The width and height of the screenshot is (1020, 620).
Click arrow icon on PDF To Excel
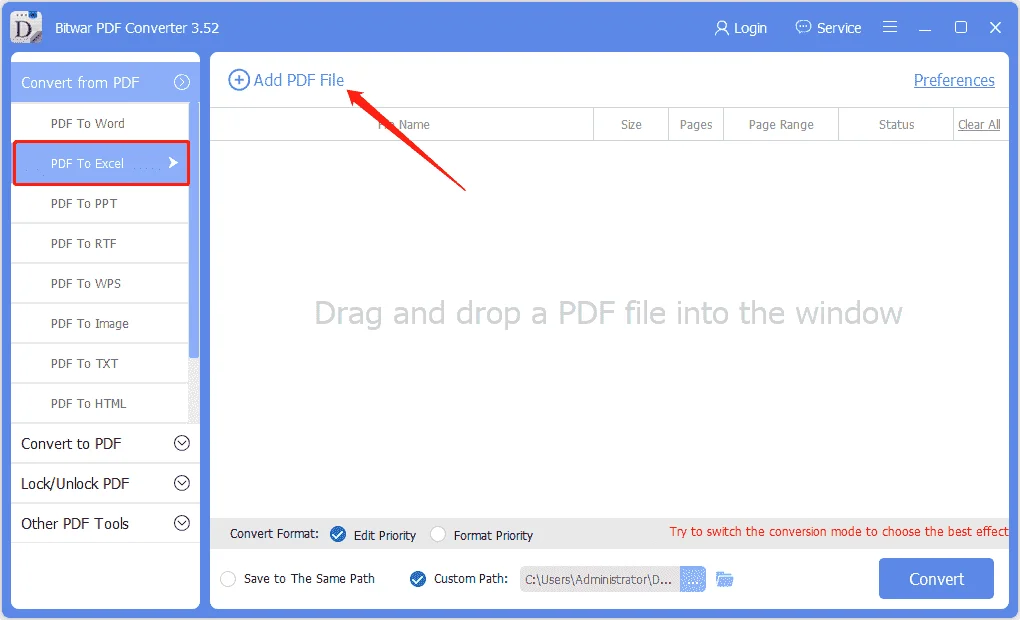click(x=173, y=163)
